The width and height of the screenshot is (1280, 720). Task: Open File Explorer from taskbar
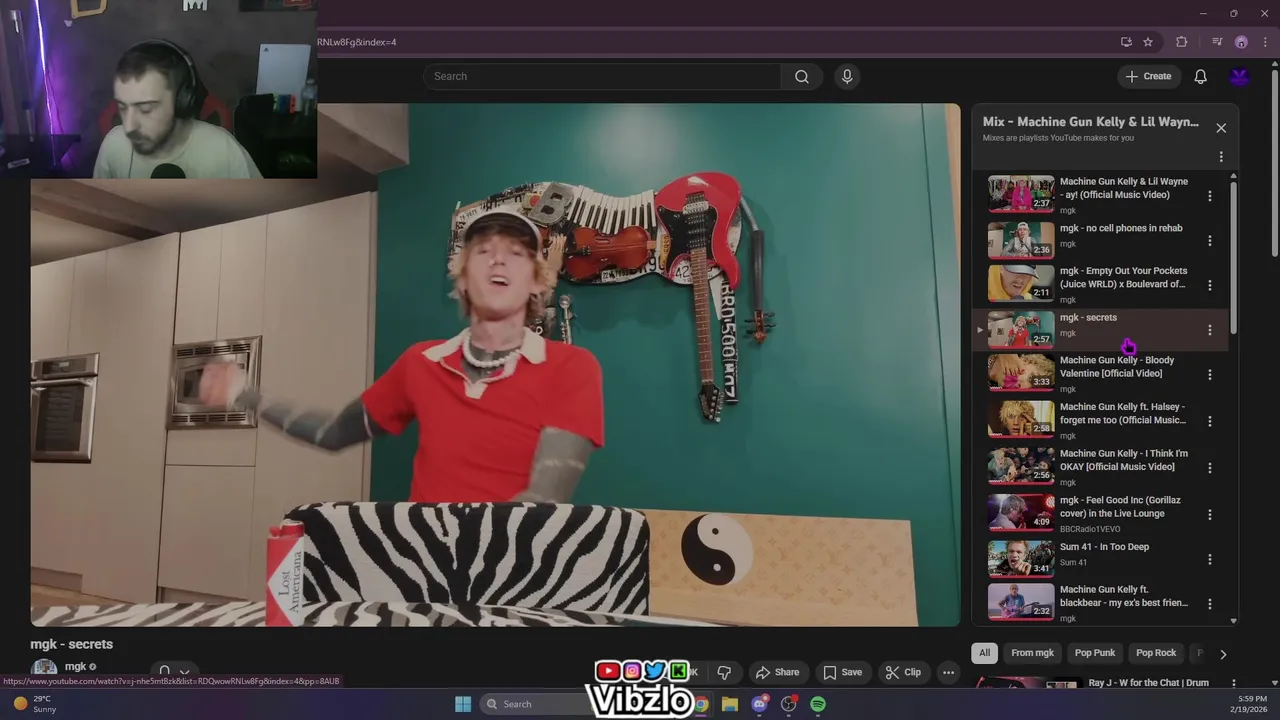730,704
